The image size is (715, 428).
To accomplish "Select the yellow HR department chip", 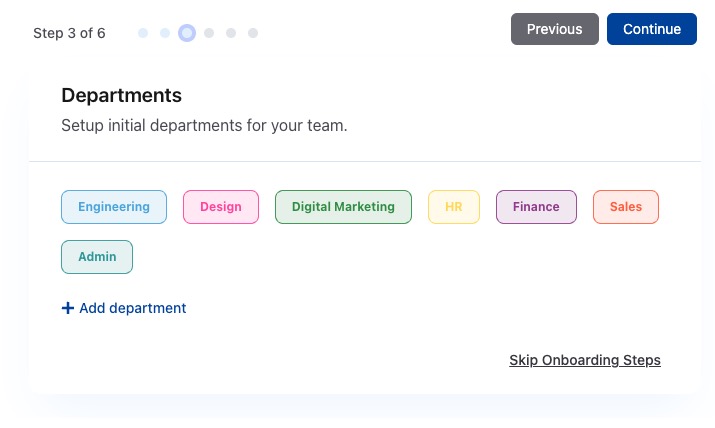I will [454, 207].
